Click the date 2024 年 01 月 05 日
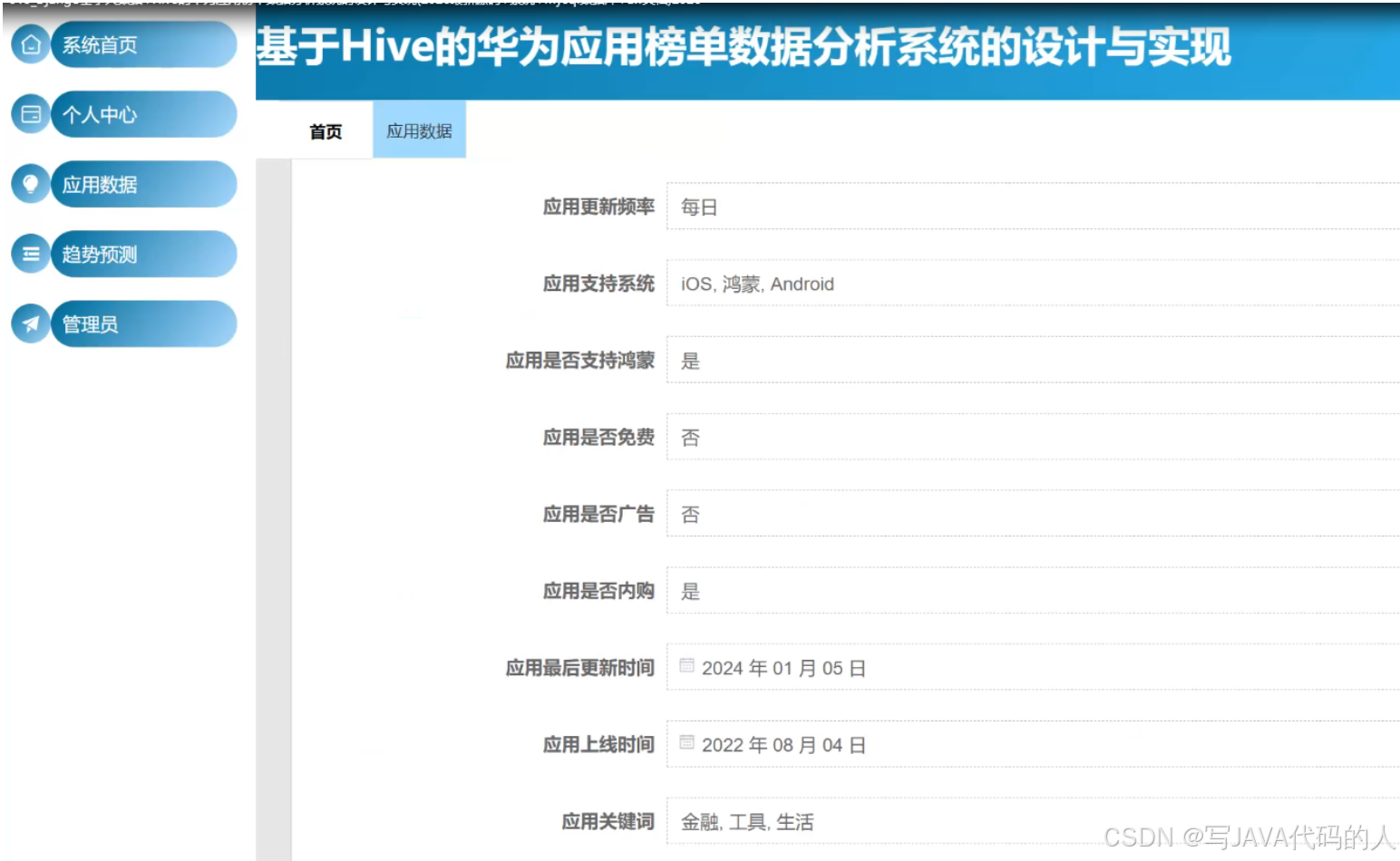1400x861 pixels. pos(783,668)
